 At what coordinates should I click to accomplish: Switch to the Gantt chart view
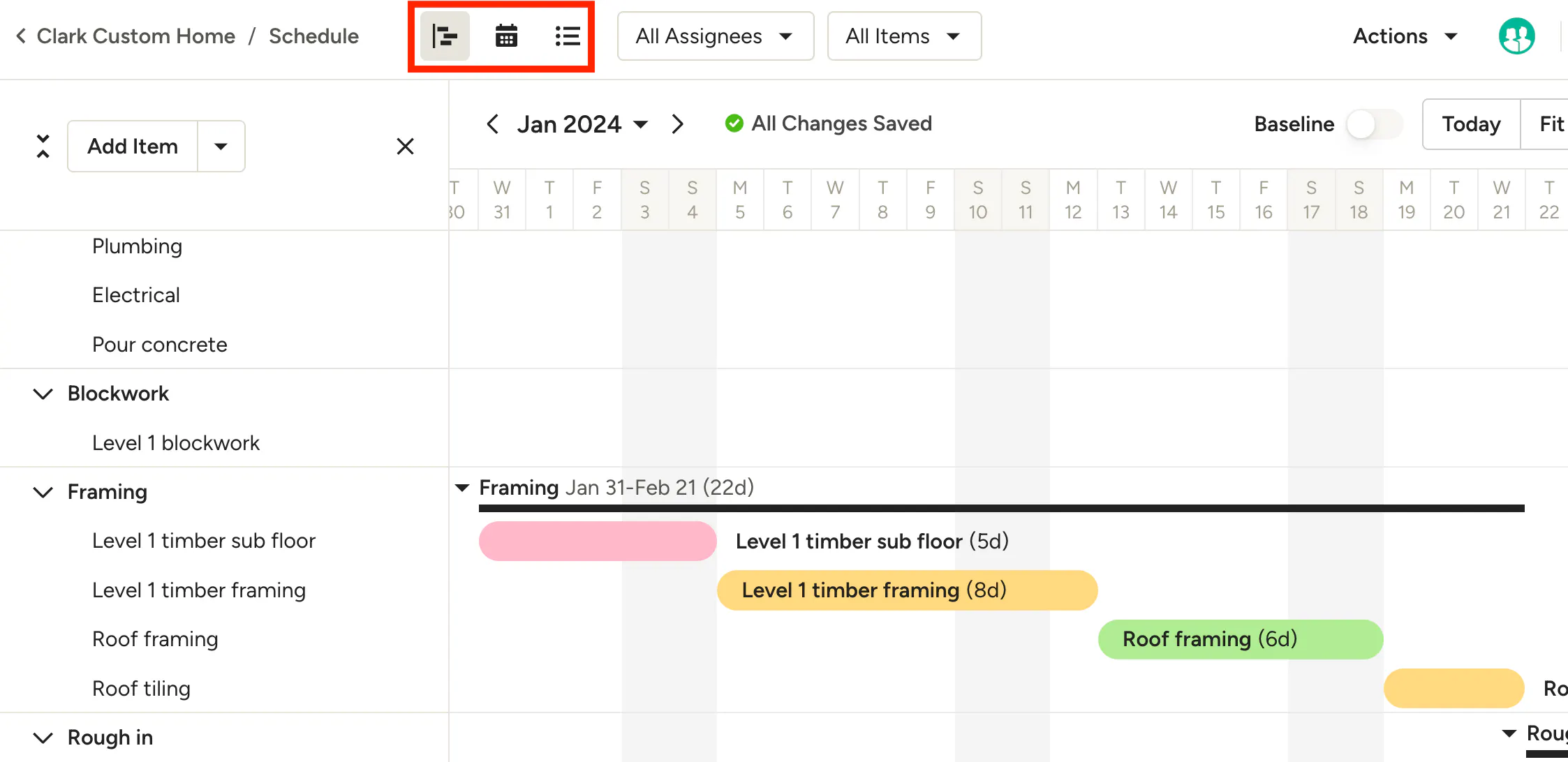point(445,36)
